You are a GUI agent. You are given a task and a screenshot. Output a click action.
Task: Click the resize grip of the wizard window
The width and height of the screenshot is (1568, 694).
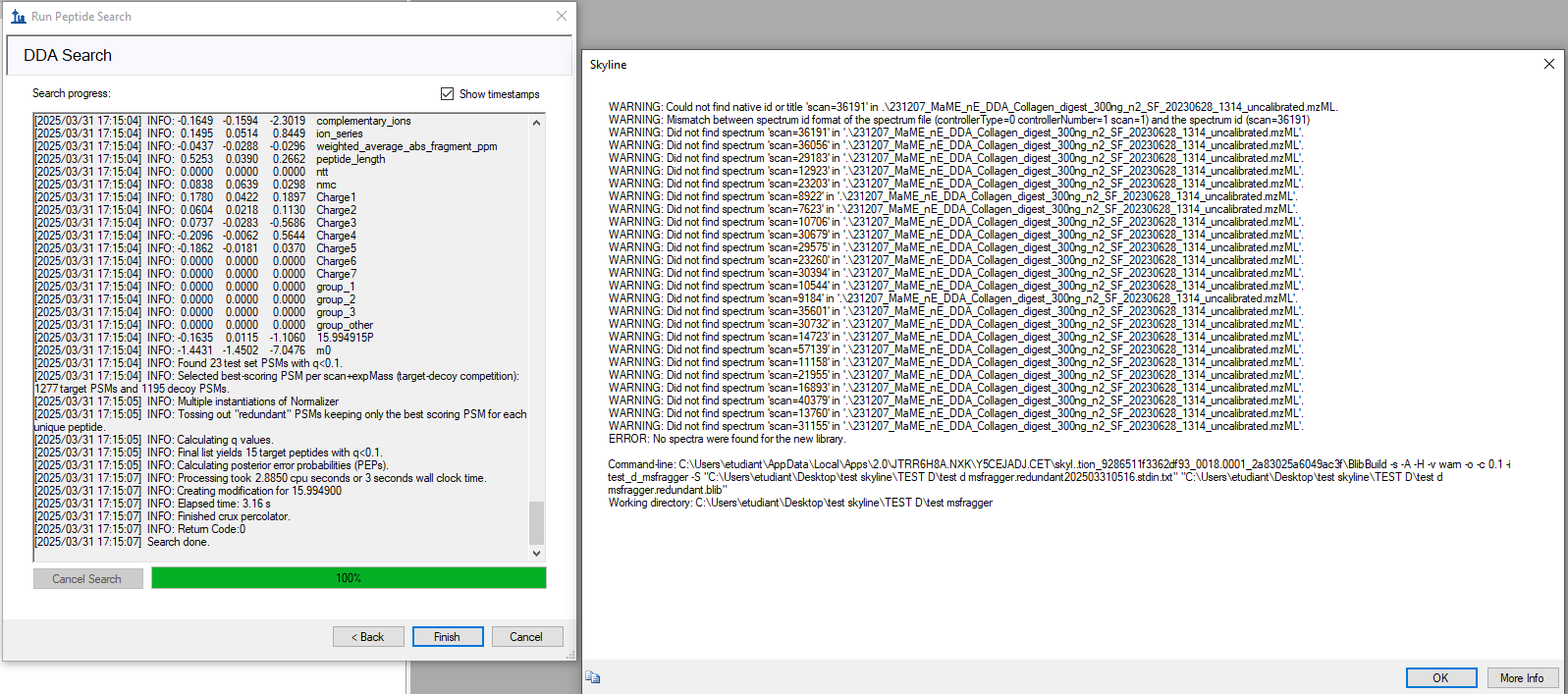570,656
